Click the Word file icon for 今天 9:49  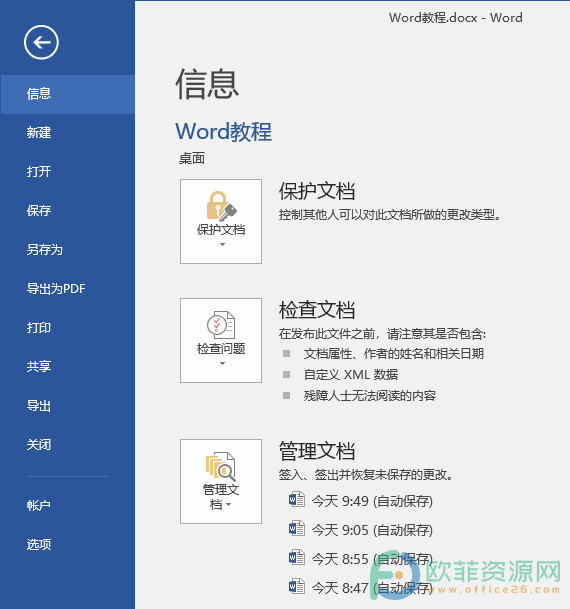[x=296, y=499]
